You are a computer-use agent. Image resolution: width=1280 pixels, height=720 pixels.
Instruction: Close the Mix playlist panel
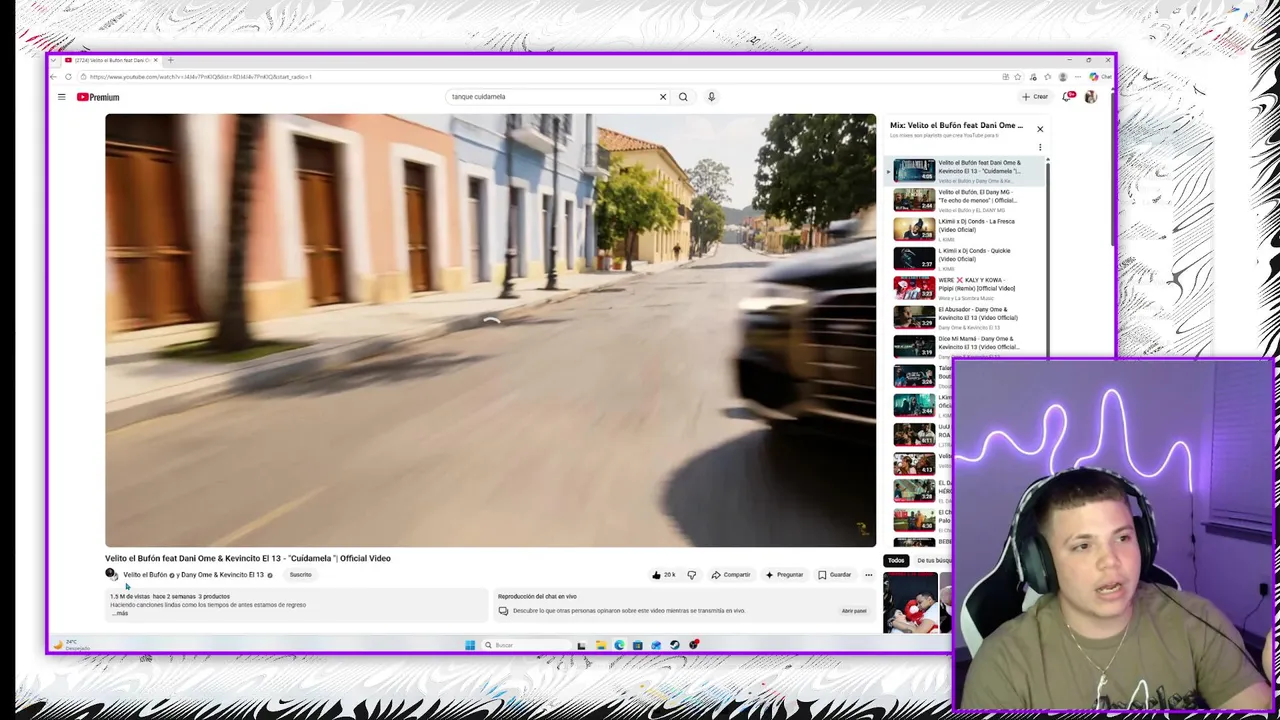1040,129
